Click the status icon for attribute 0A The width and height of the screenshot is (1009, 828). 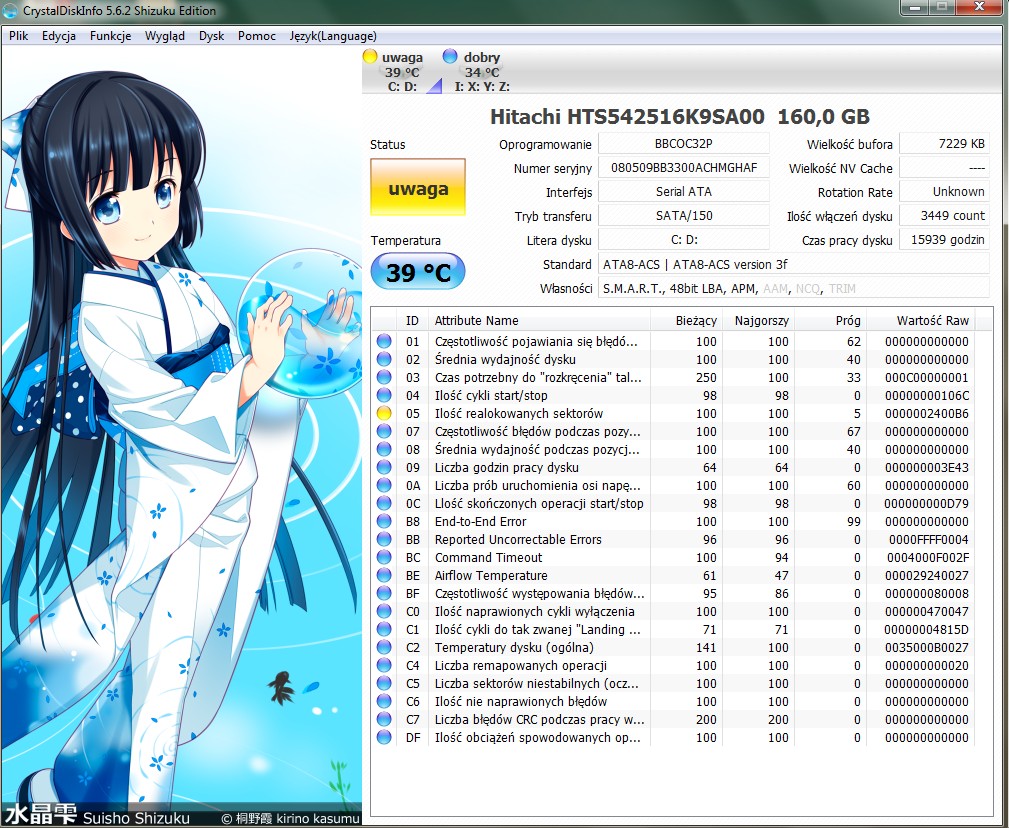click(x=384, y=486)
